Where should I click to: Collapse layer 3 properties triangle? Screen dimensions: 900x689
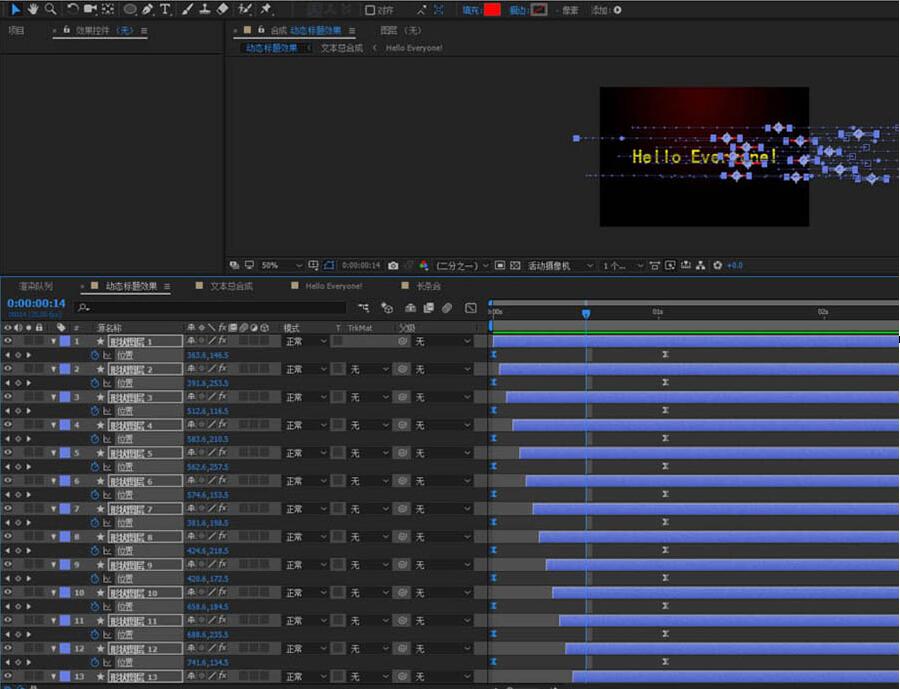pos(53,397)
